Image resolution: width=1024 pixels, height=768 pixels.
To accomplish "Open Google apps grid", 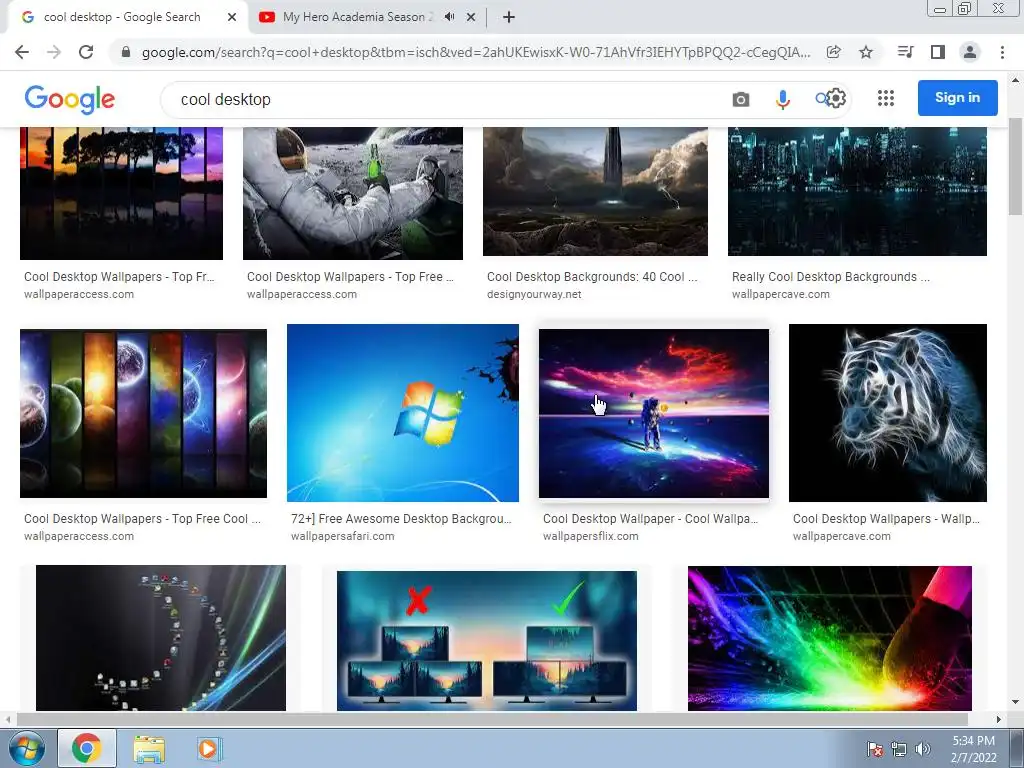I will 886,98.
